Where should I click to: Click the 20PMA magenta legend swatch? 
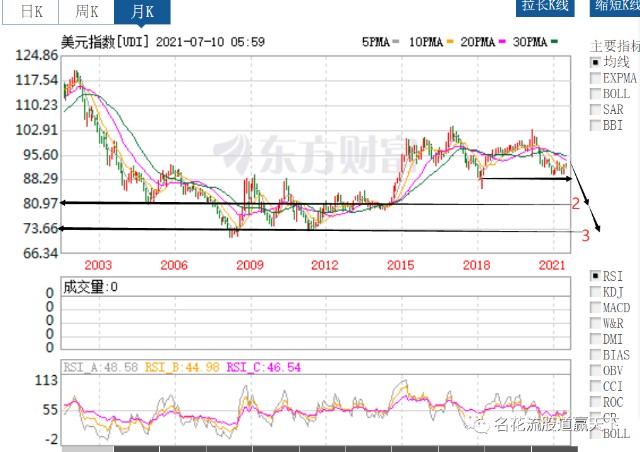502,43
